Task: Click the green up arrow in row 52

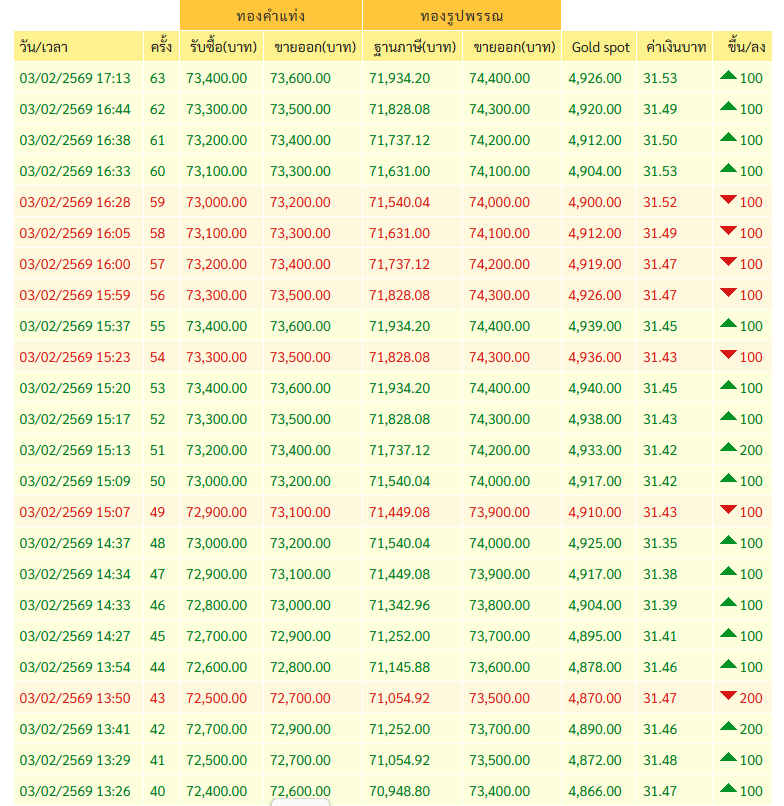Action: coord(728,416)
